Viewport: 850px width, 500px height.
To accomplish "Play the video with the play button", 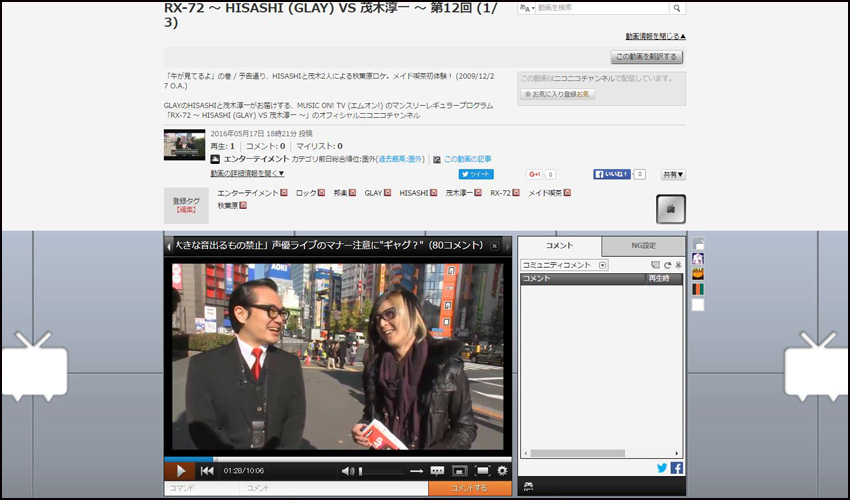I will (x=180, y=471).
